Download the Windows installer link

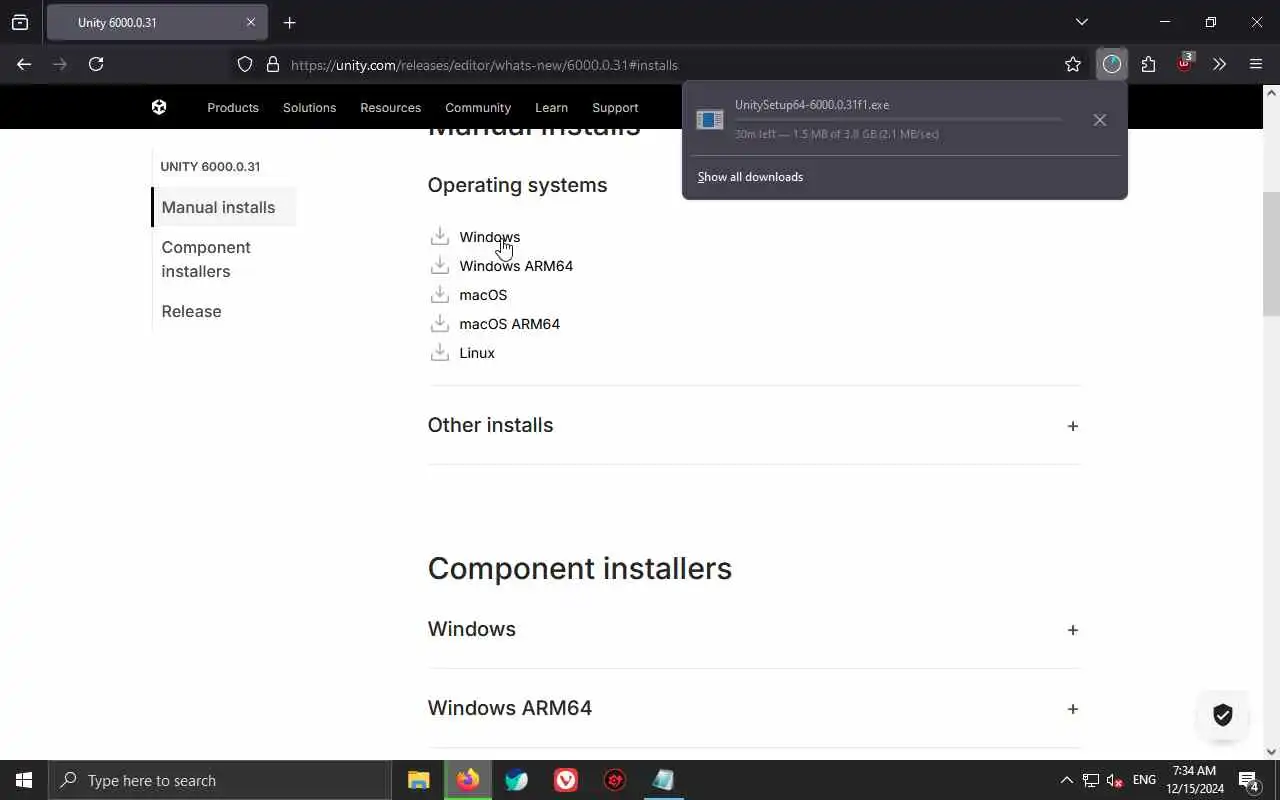point(490,237)
